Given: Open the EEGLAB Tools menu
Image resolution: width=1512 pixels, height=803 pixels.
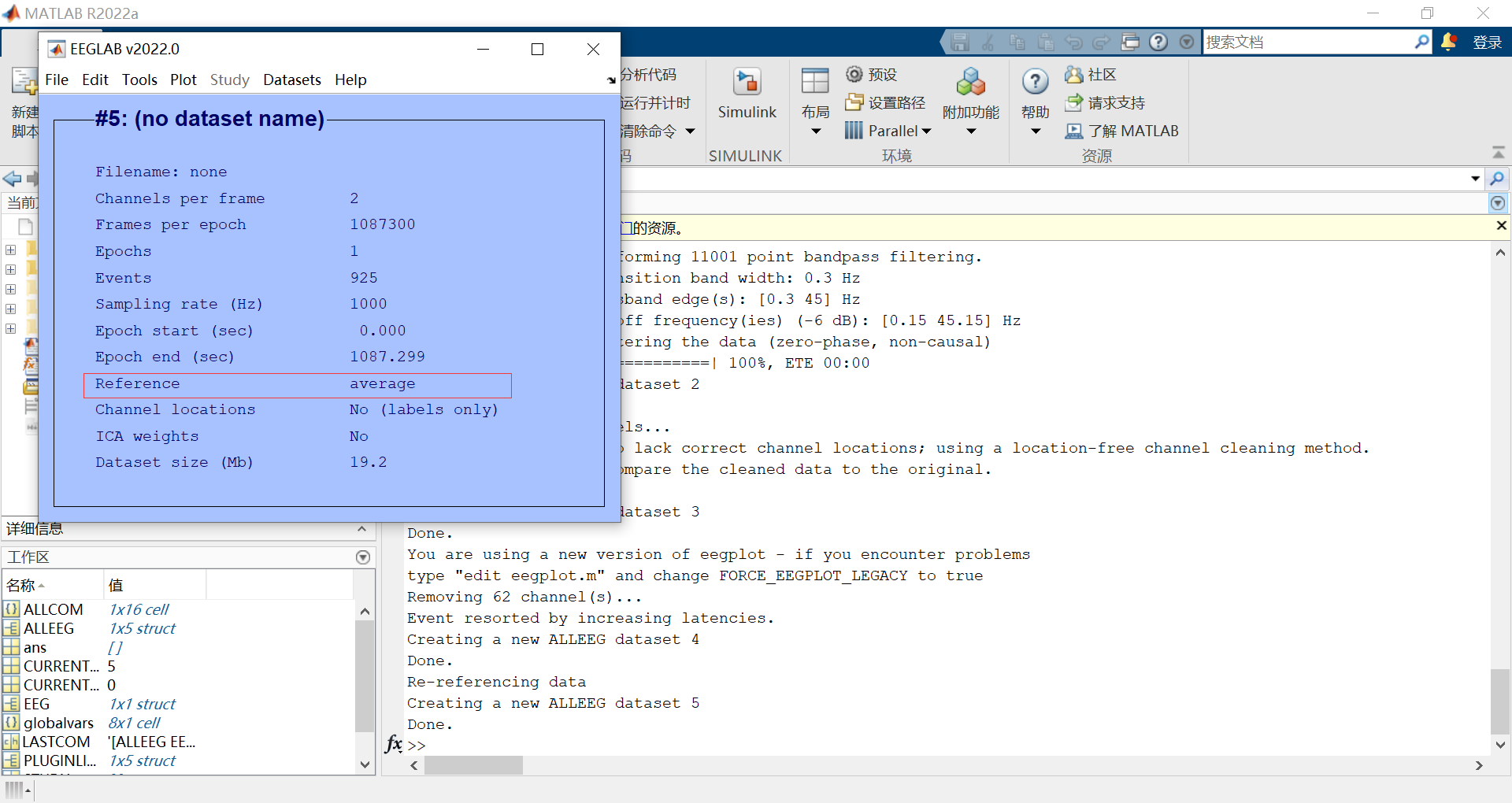Looking at the screenshot, I should point(139,80).
